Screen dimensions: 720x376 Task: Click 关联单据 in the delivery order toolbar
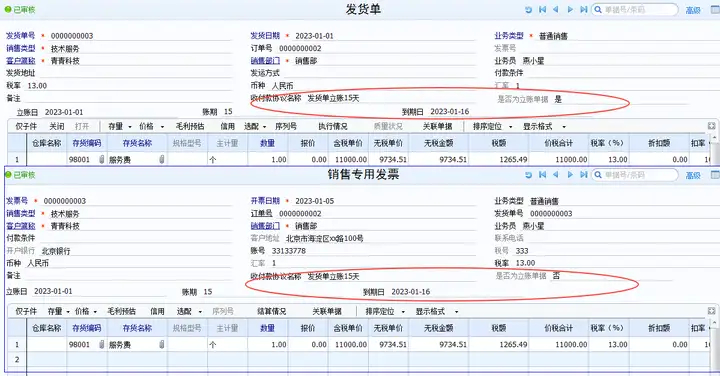tap(437, 126)
